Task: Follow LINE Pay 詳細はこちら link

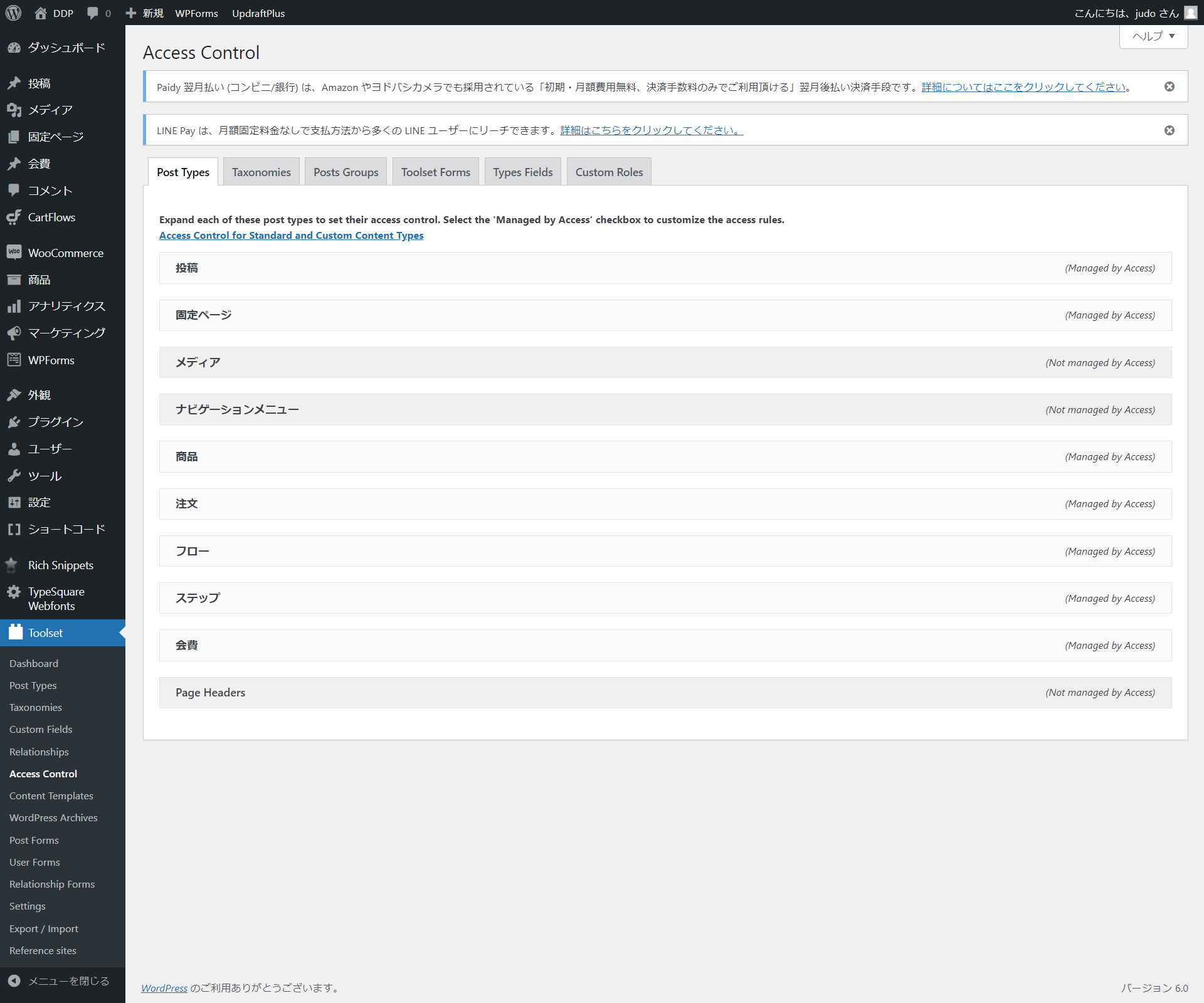Action: point(652,130)
